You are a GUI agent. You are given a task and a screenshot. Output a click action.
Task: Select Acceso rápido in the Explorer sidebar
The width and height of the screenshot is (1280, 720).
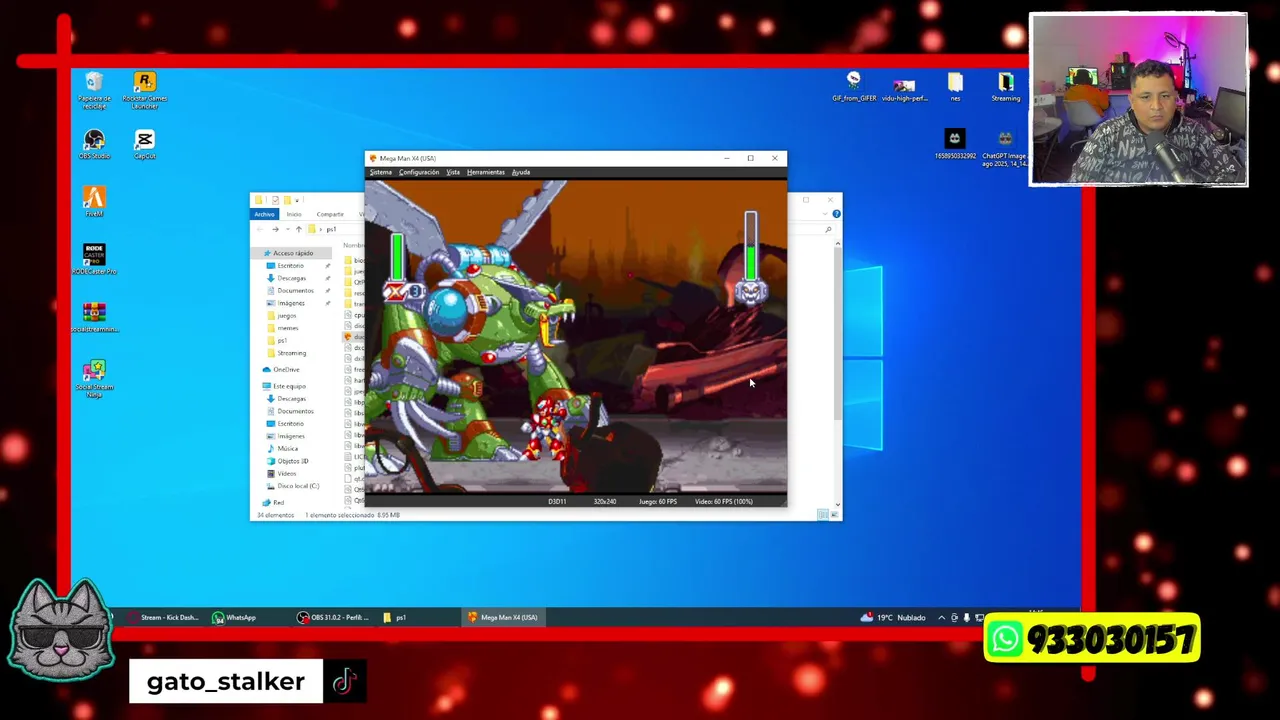tap(290, 253)
